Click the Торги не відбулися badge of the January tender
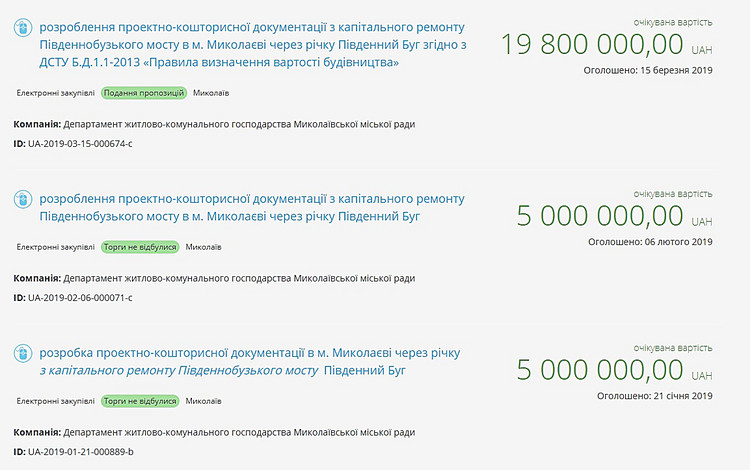 pos(140,401)
